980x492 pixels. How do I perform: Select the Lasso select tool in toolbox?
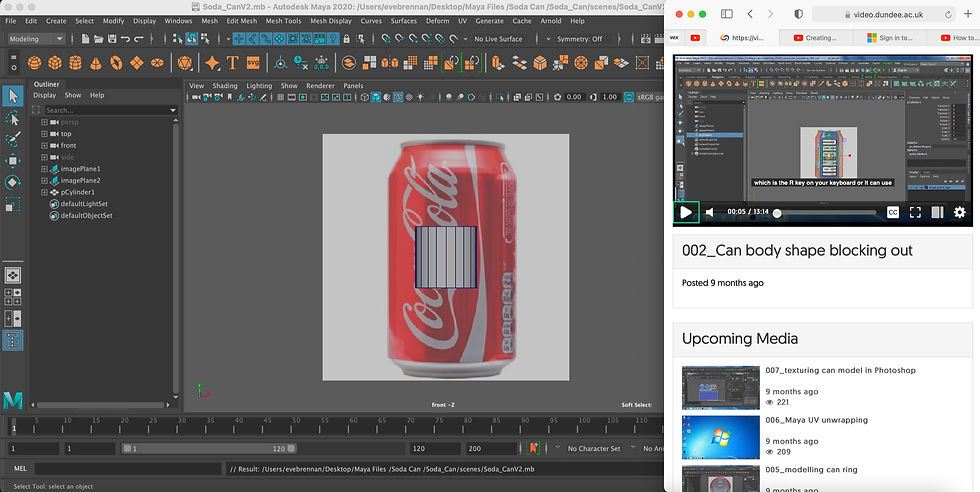[12, 118]
